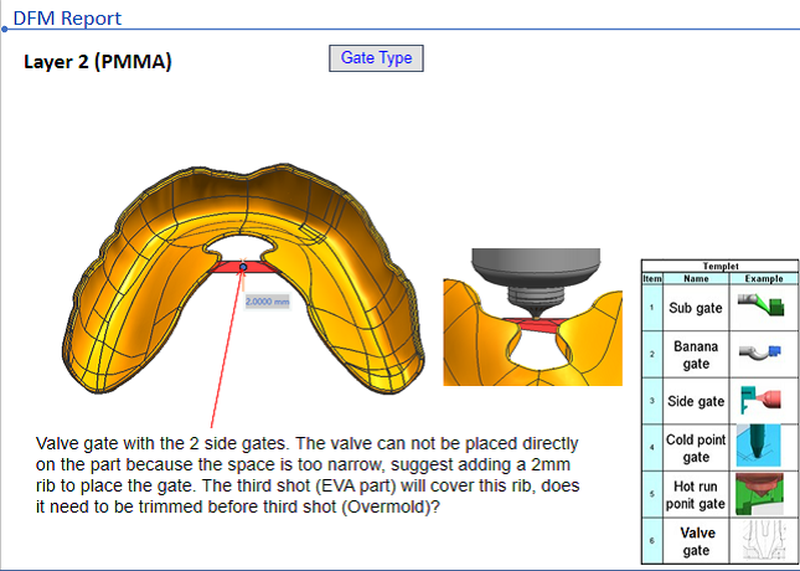Screen dimensions: 800x571
Task: Click the Gate Type button
Action: [x=376, y=59]
